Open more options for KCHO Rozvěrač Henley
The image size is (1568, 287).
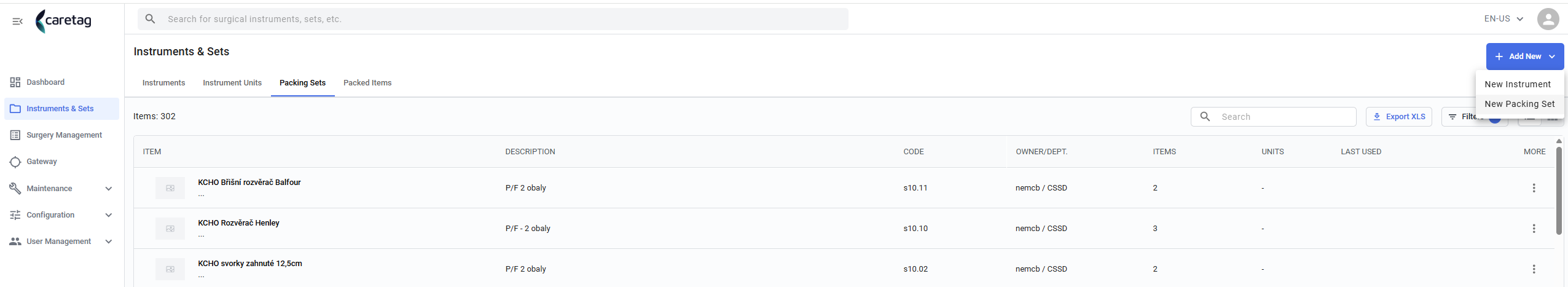pyautogui.click(x=1534, y=229)
